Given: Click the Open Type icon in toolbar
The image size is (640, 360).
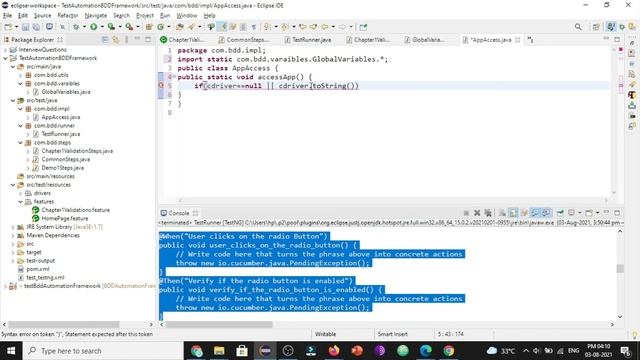Looking at the screenshot, I should [180, 27].
